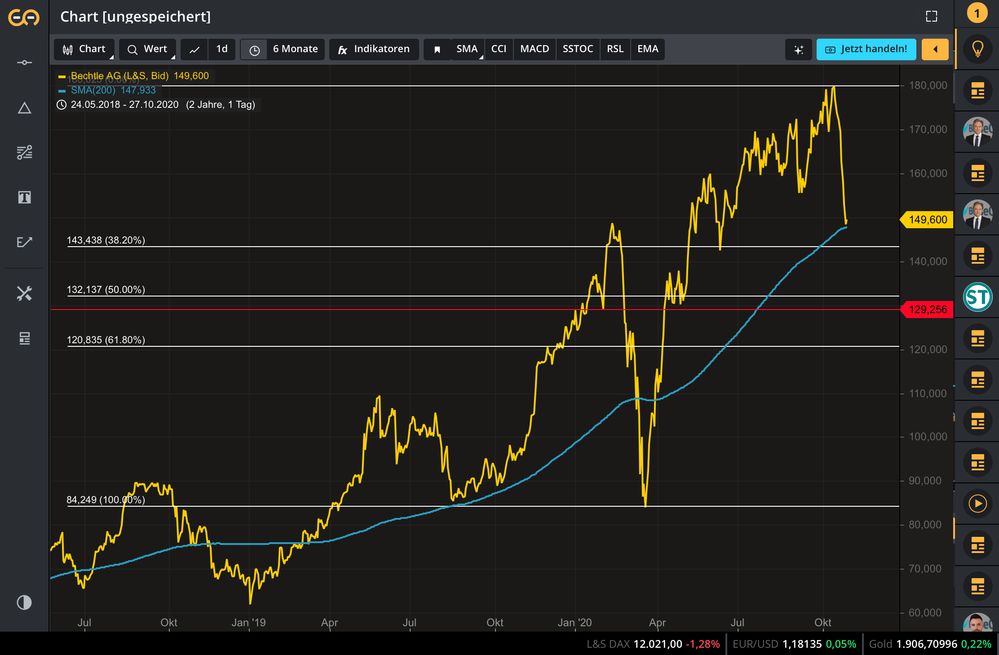
Task: Click the orange collapse arrow button
Action: coord(934,49)
